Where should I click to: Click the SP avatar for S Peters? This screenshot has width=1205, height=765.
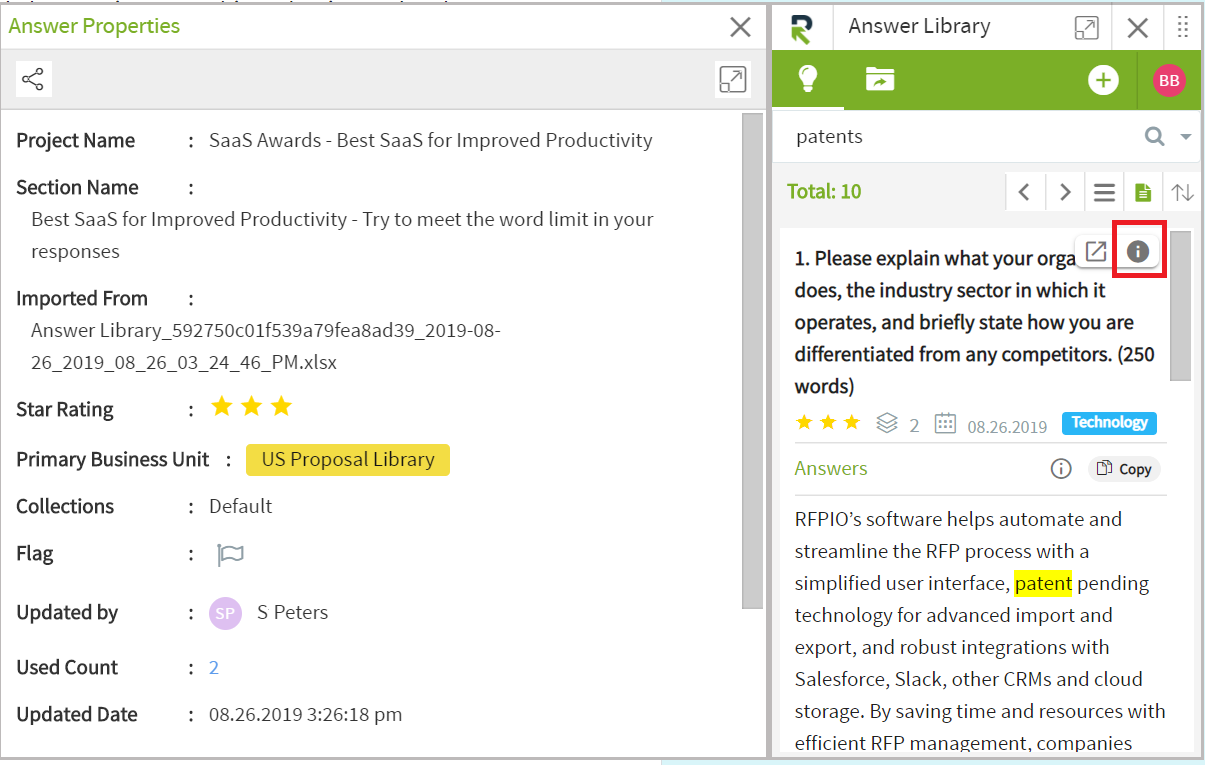pyautogui.click(x=226, y=613)
